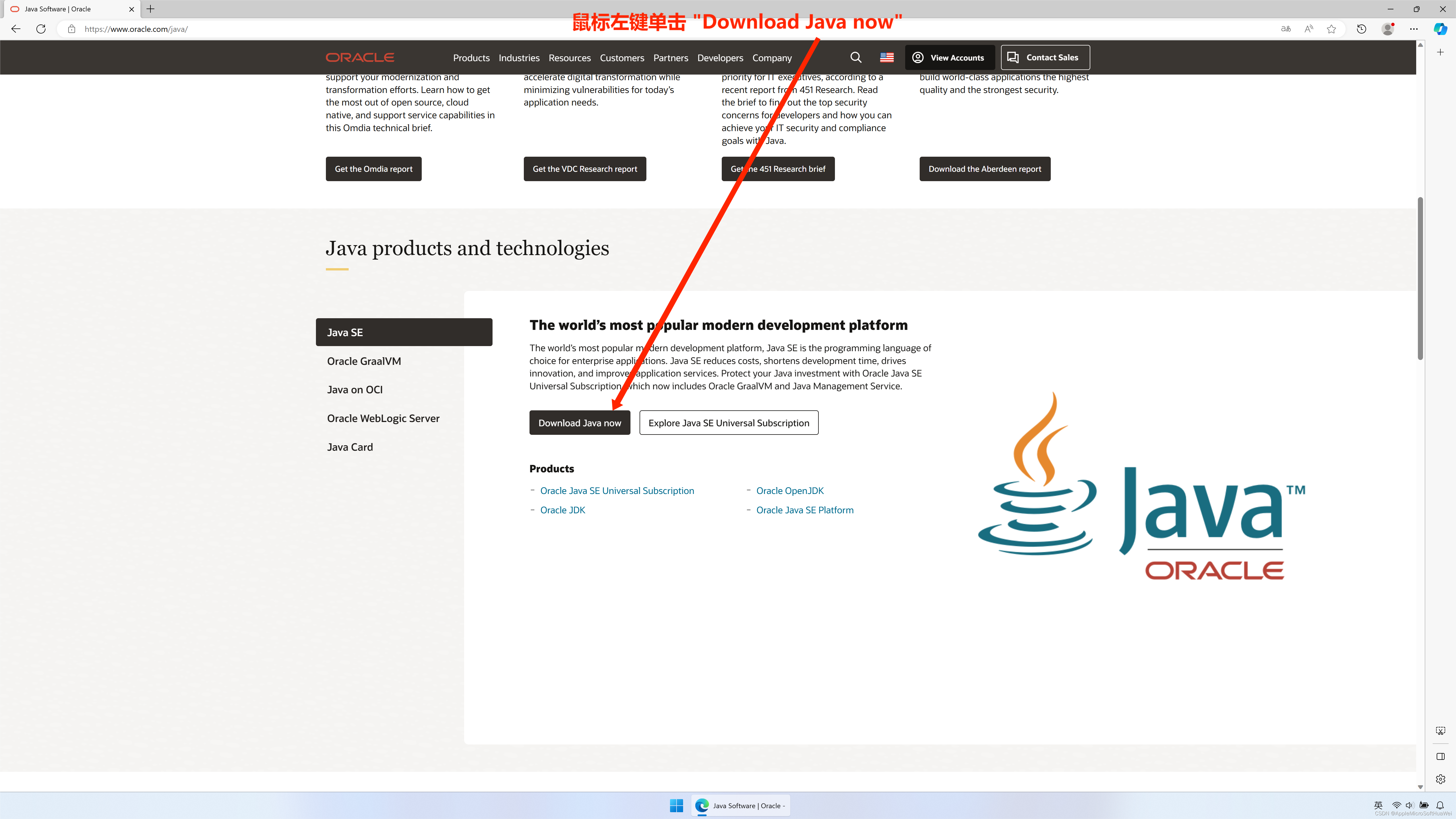The height and width of the screenshot is (819, 1456).
Task: Click the View Accounts button
Action: point(950,57)
